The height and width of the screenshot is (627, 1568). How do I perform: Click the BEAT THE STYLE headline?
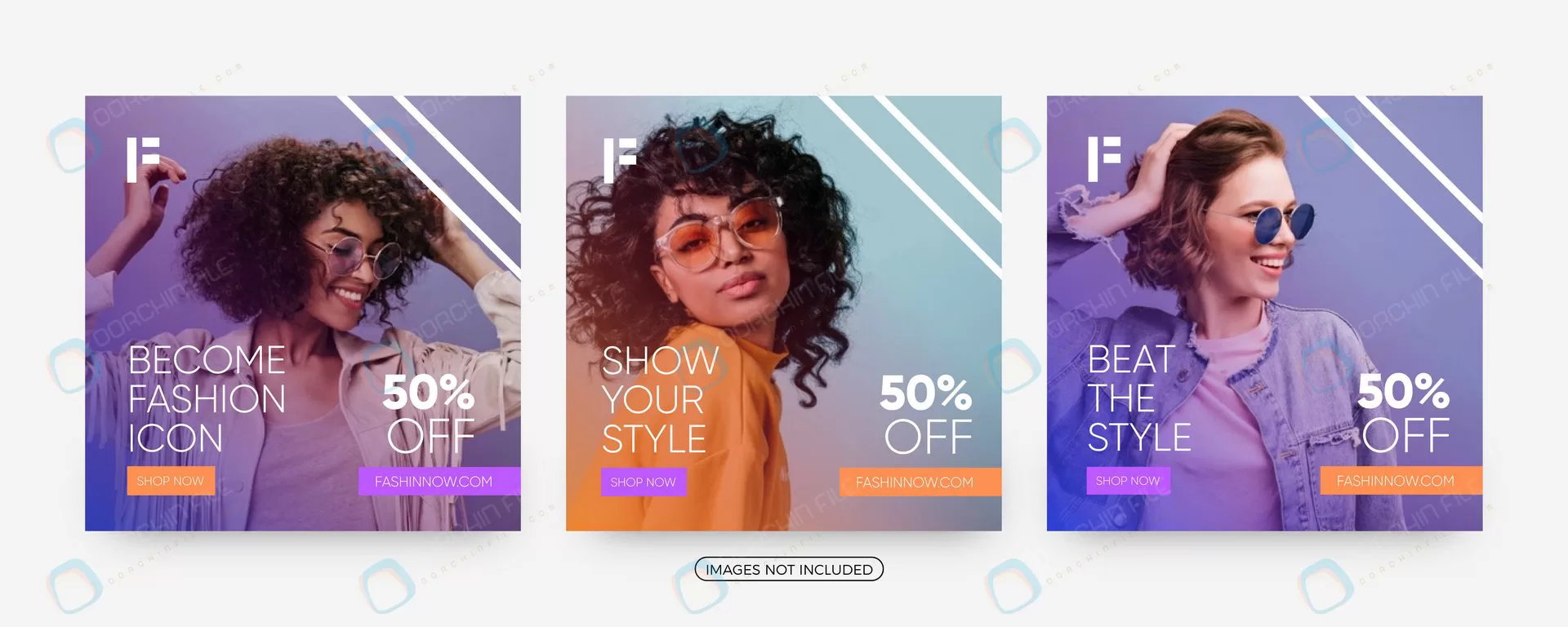(1138, 398)
